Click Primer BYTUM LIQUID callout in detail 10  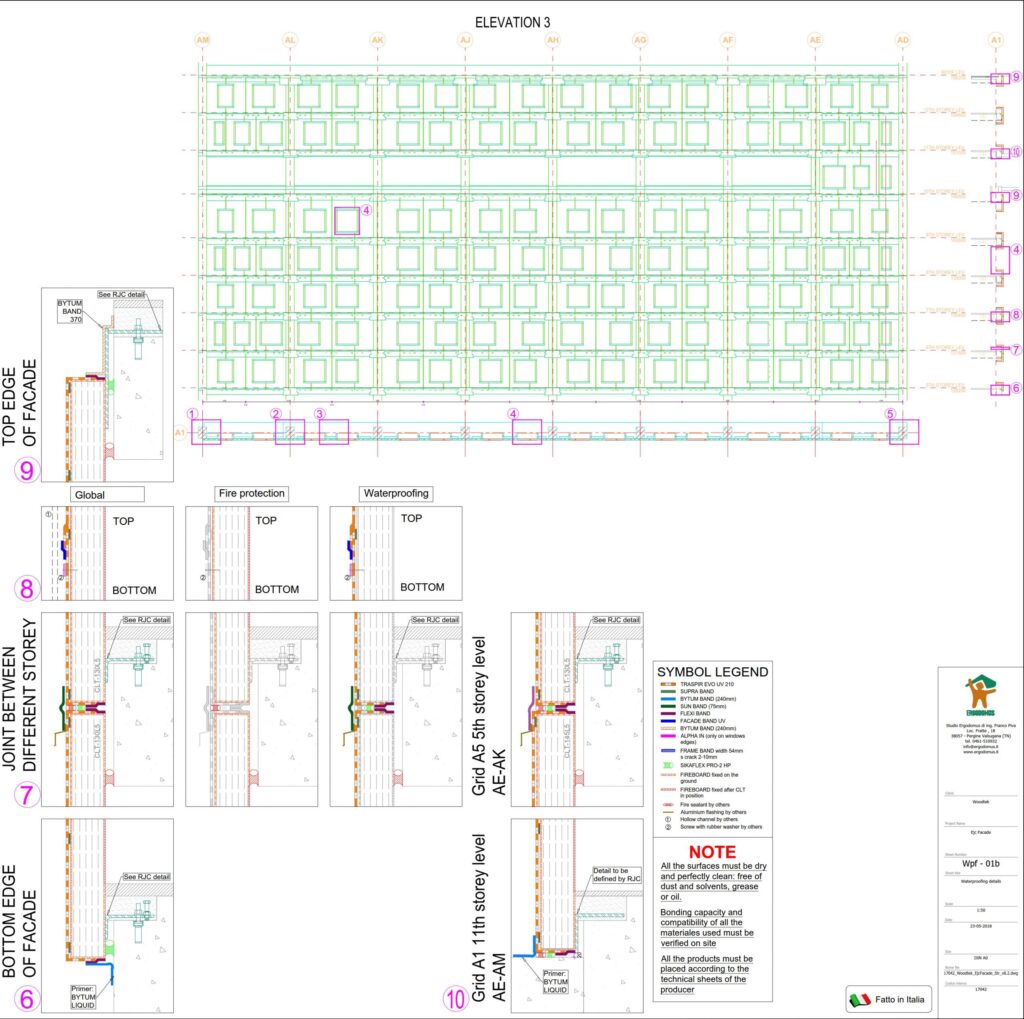[555, 982]
